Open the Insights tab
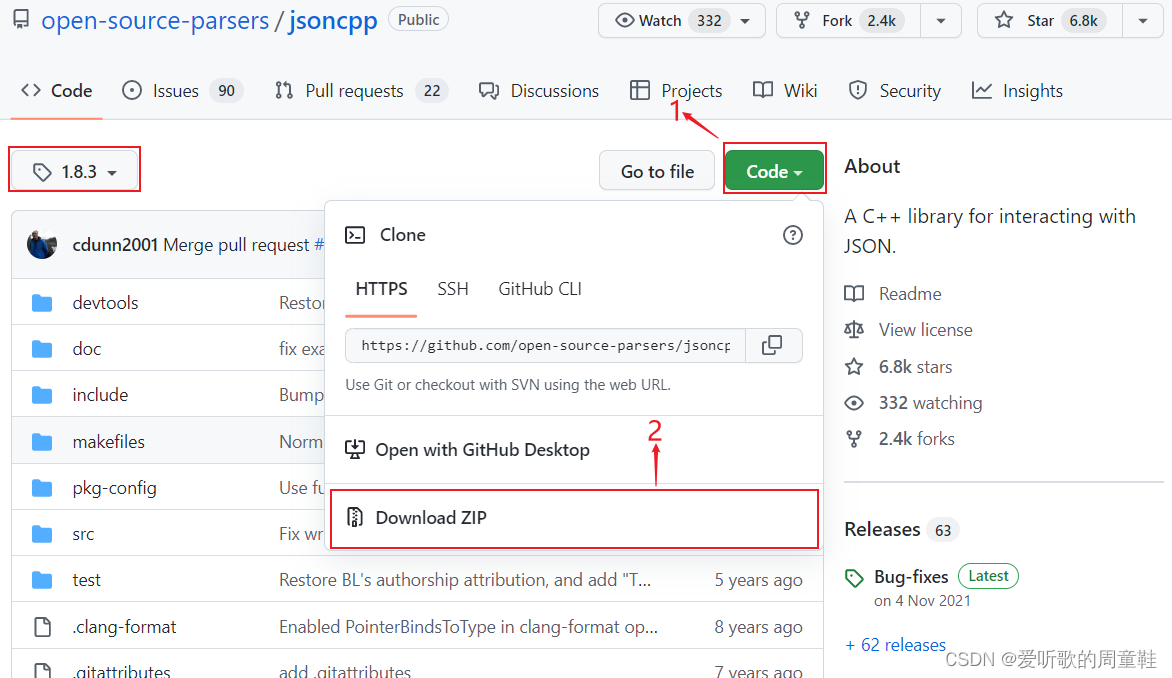Viewport: 1172px width, 678px height. point(1017,90)
